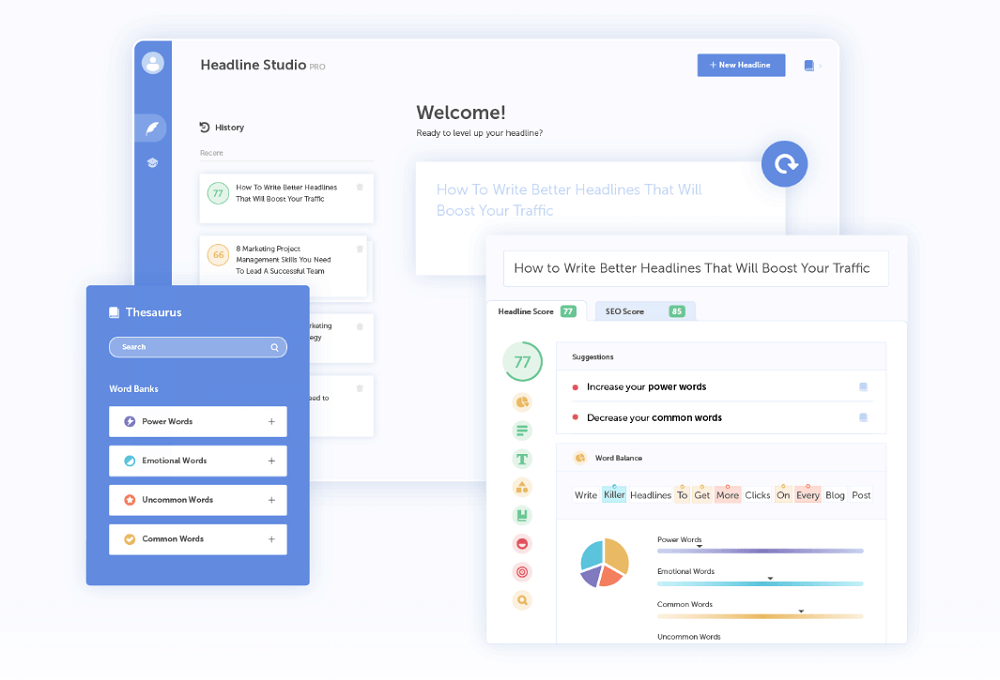Open thesaurus for 'Decrease your common words'
The image size is (1000, 680).
pyautogui.click(x=863, y=417)
